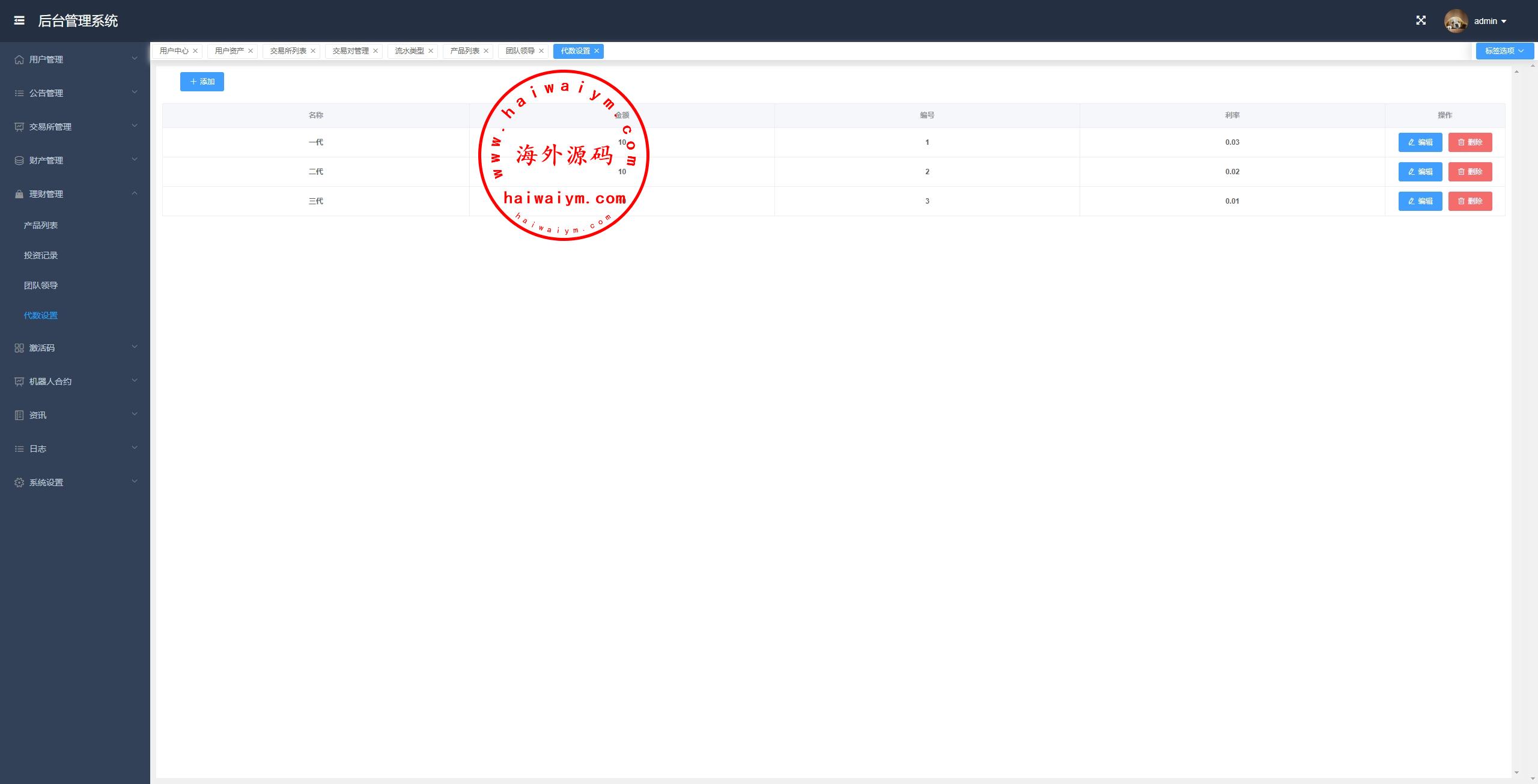Image resolution: width=1538 pixels, height=784 pixels.
Task: Click the hamburger menu collapse icon
Action: 19,21
